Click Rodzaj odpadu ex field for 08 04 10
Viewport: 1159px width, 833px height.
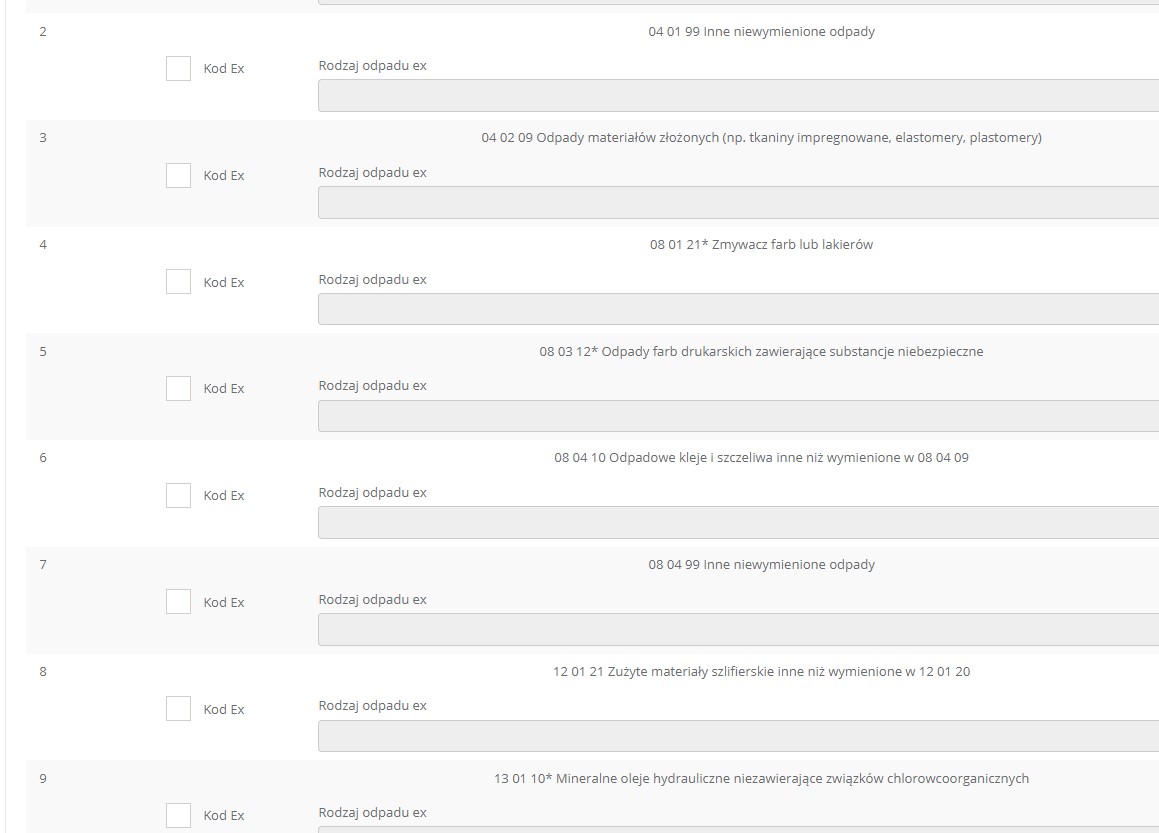[738, 523]
